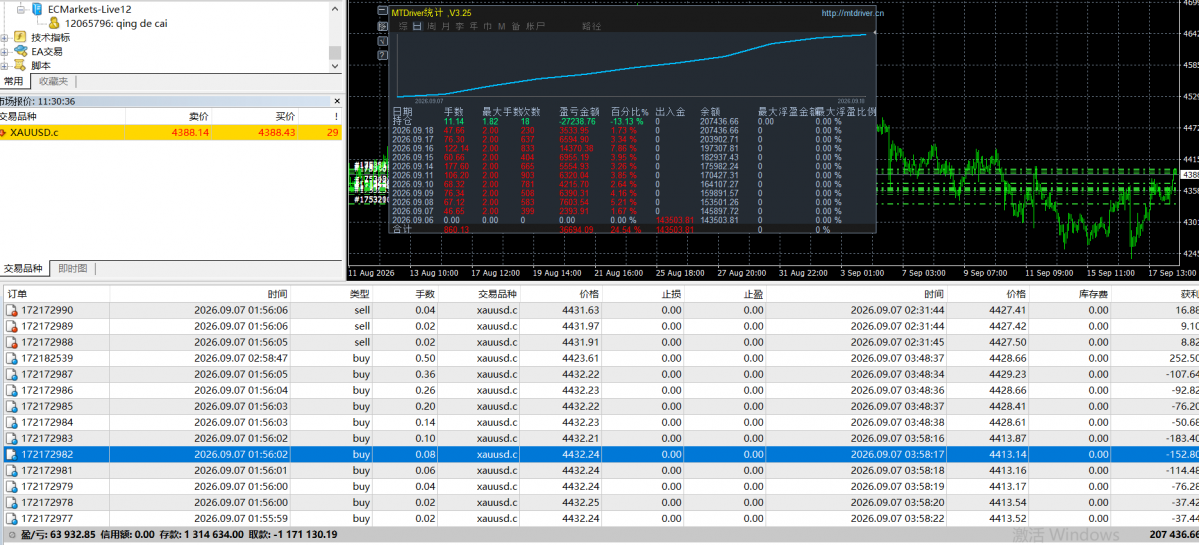Image resolution: width=1199 pixels, height=545 pixels.
Task: Click the 4388 current price label on chart
Action: tap(1190, 175)
